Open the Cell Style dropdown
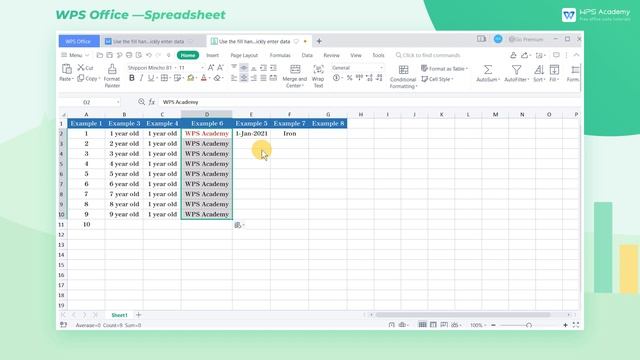 click(x=437, y=79)
